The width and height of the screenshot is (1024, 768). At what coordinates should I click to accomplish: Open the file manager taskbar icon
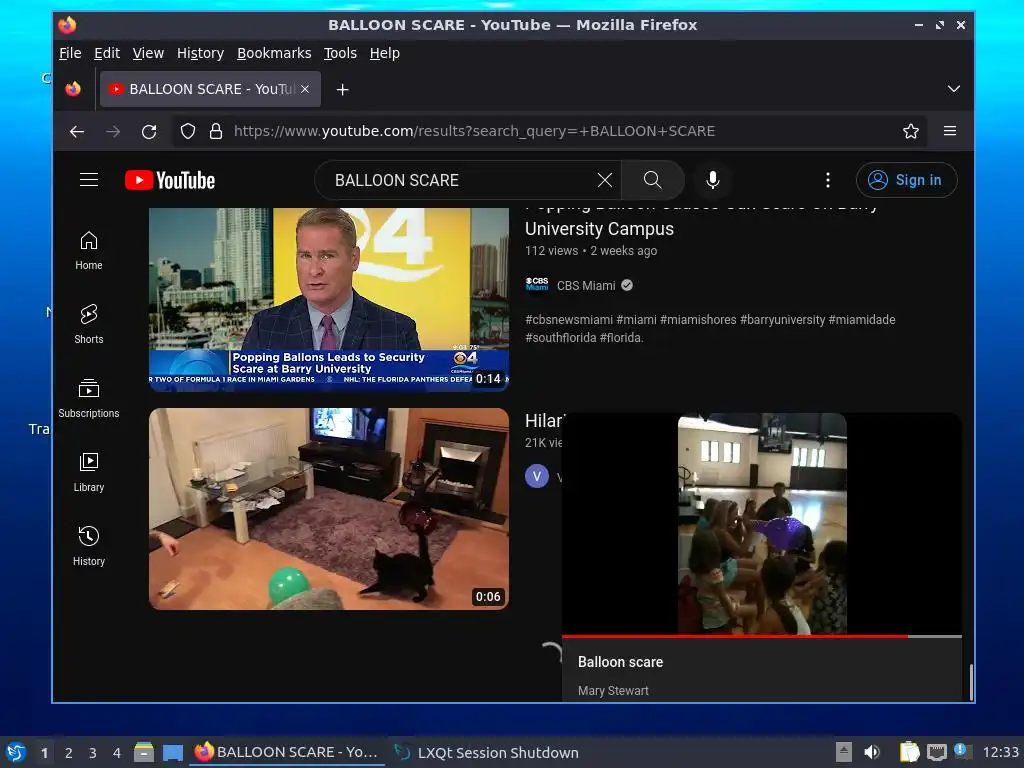click(144, 752)
